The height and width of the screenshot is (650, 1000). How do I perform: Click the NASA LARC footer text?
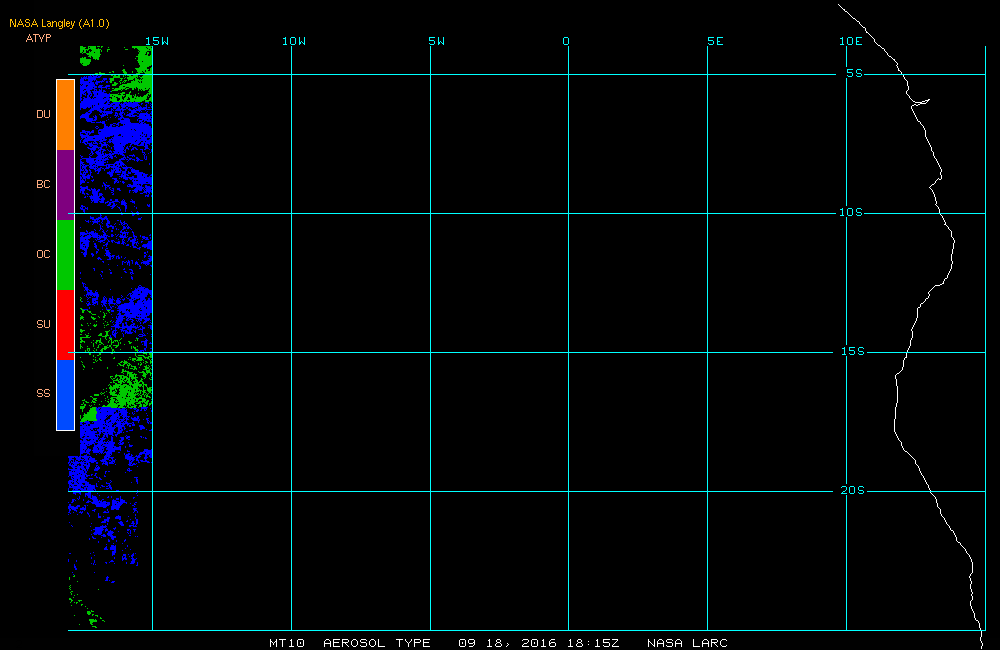[688, 643]
